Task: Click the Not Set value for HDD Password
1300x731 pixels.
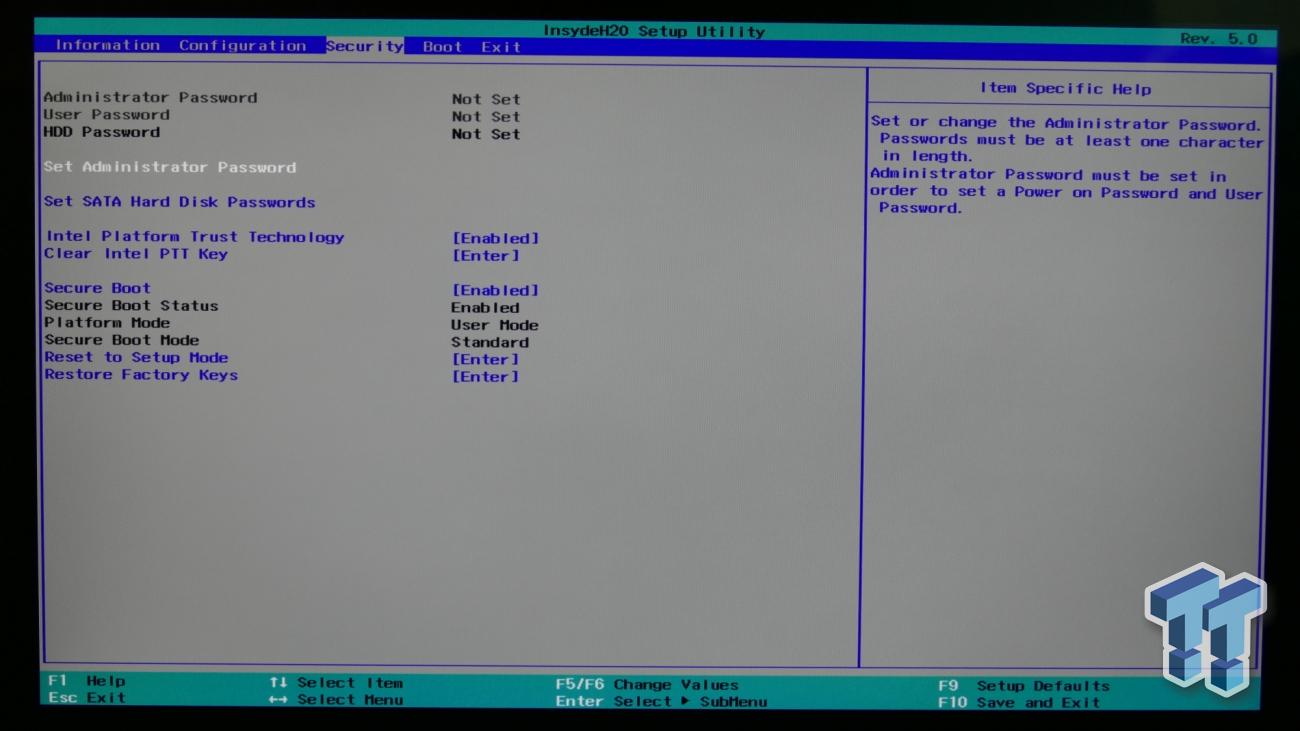Action: (x=486, y=134)
